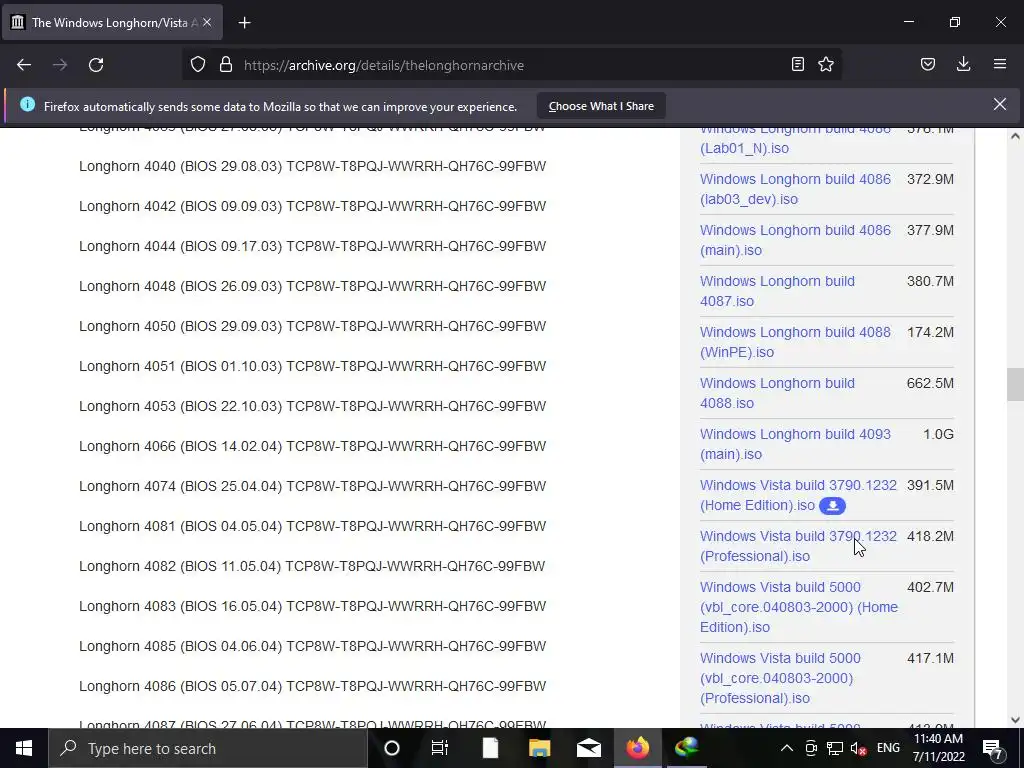Select the Longhorn 4066 product key line
Viewport: 1024px width, 768px height.
312,446
